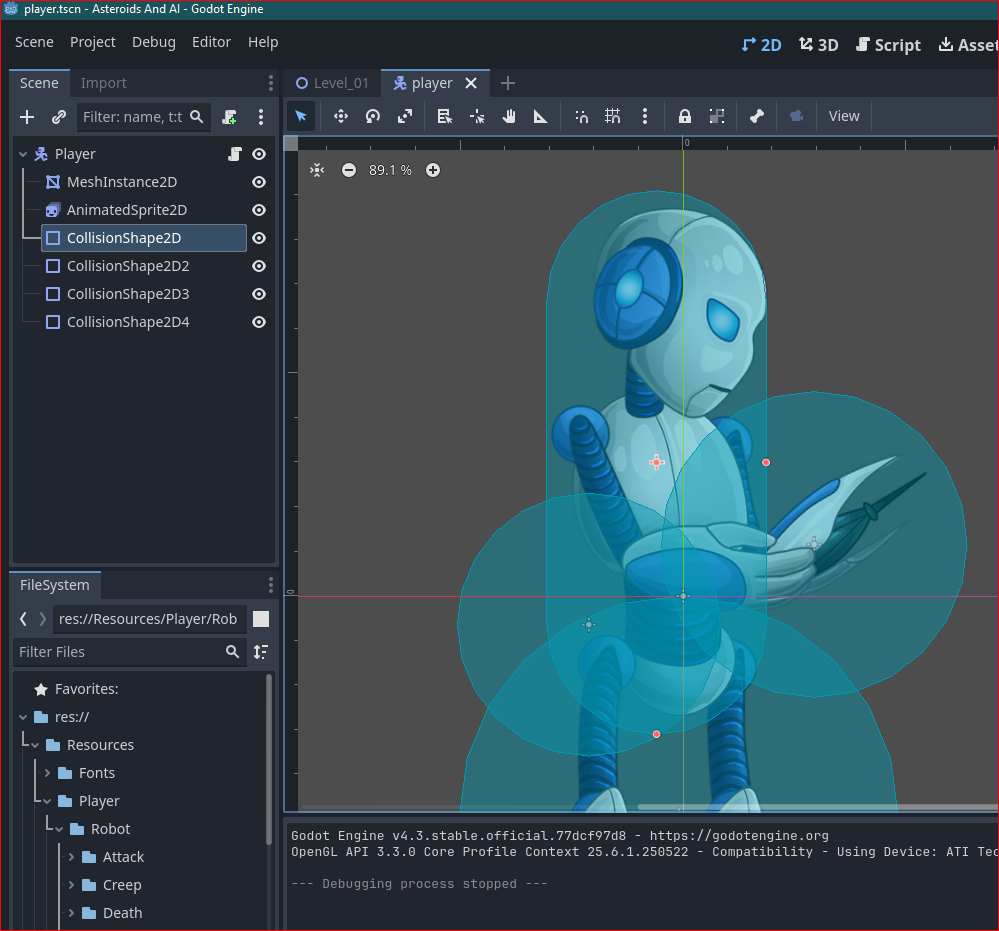999x931 pixels.
Task: Activate the Rotate Mode tool
Action: click(373, 116)
